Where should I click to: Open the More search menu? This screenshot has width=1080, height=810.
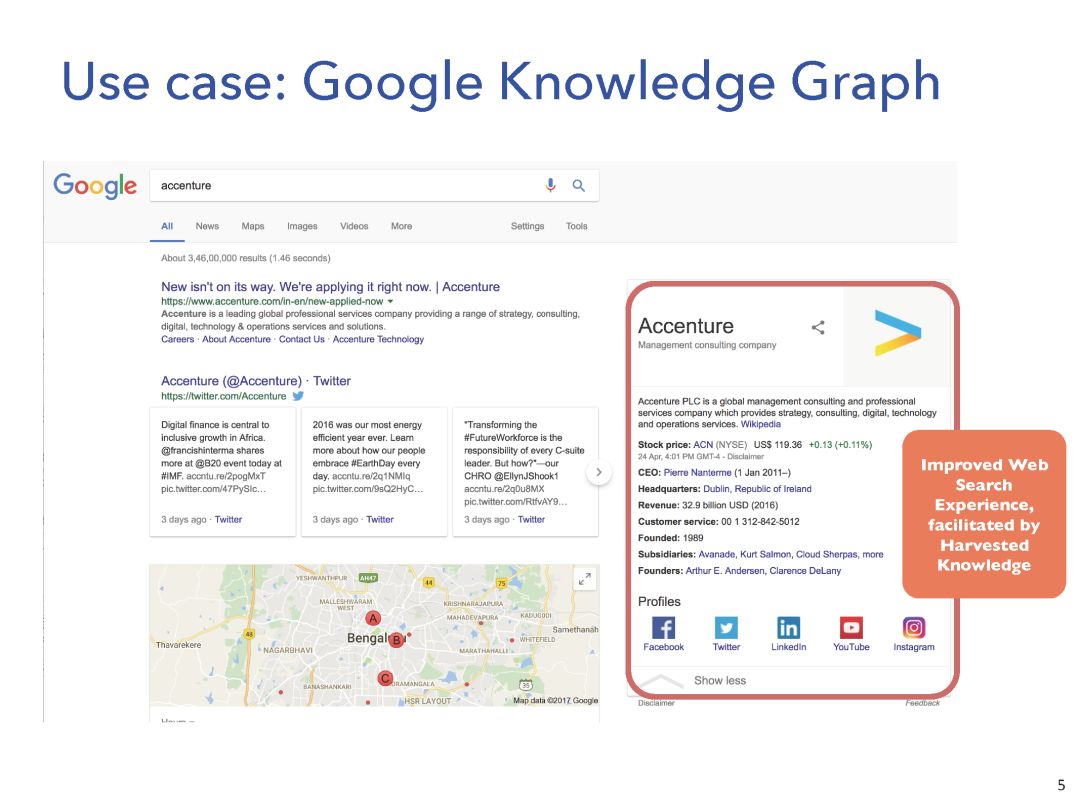(402, 226)
